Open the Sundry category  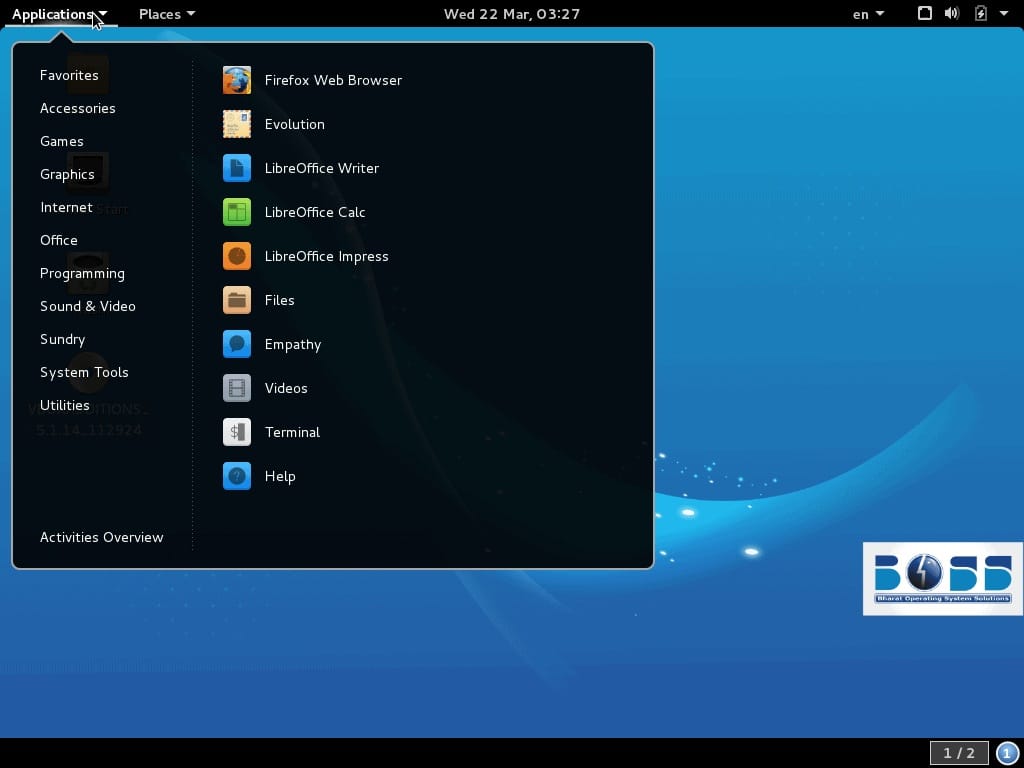[x=63, y=340]
